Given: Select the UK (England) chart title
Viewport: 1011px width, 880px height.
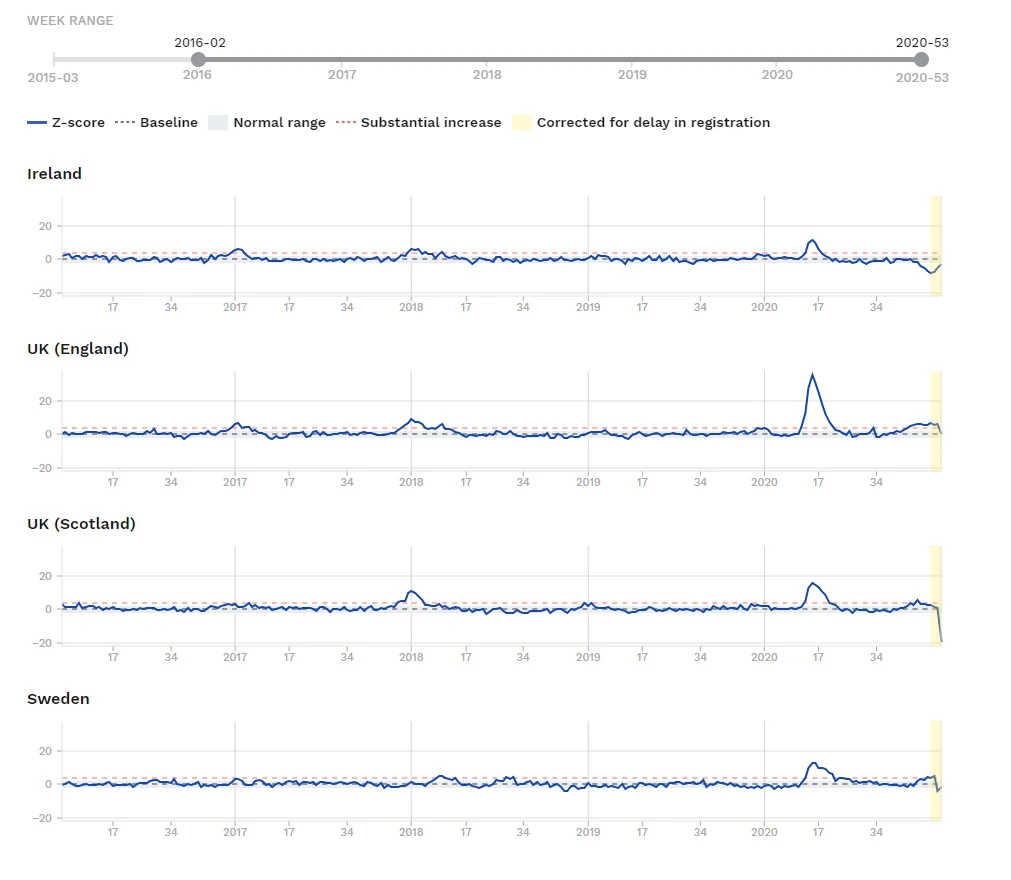Looking at the screenshot, I should [78, 349].
